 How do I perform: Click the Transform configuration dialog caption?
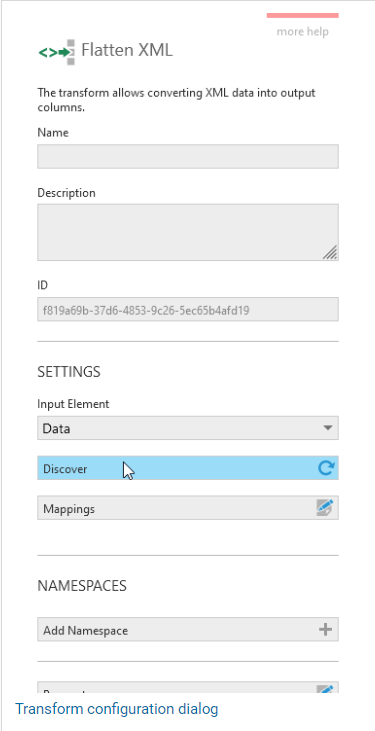117,709
